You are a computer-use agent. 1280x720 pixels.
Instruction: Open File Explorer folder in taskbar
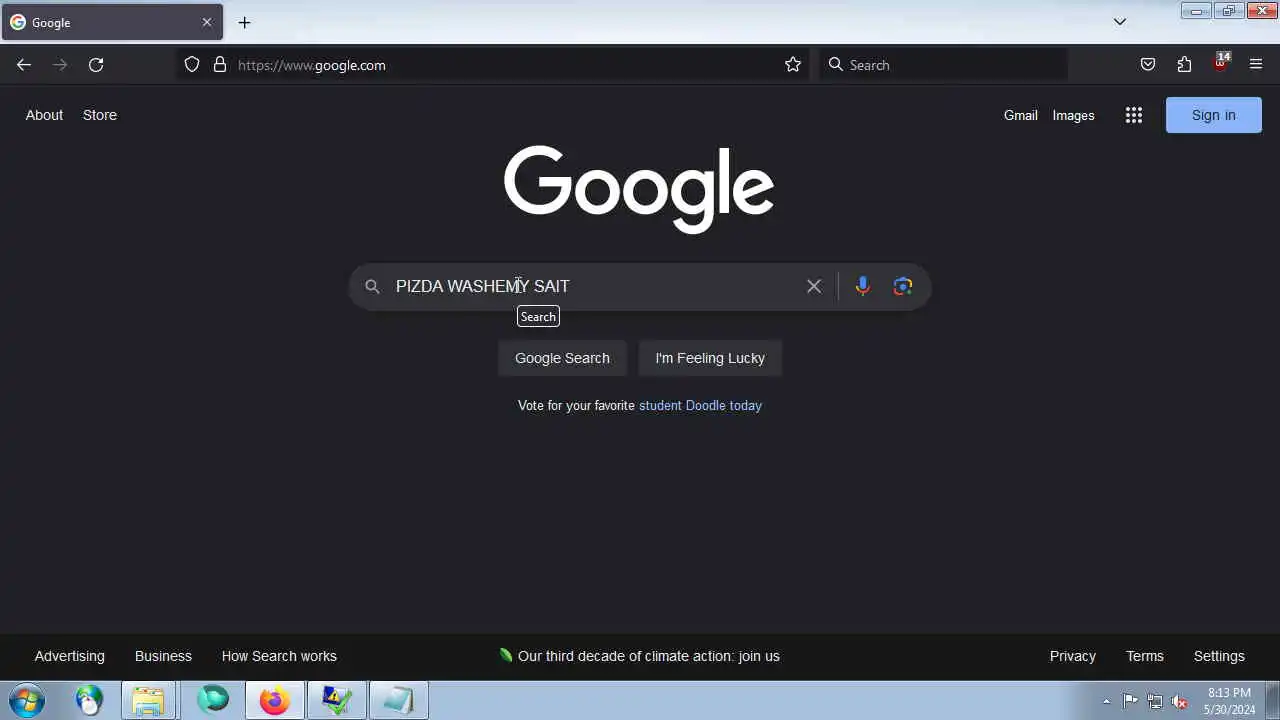tap(148, 700)
